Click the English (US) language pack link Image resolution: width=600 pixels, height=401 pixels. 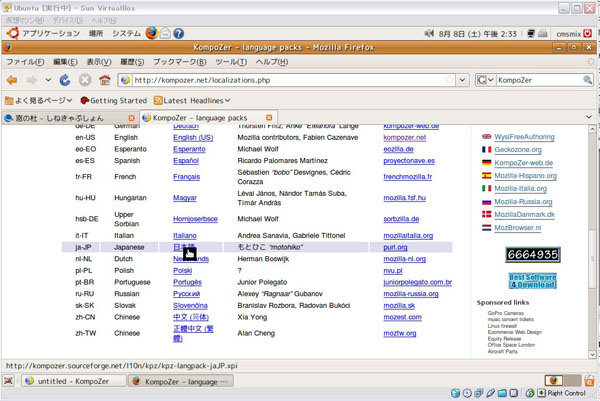(x=193, y=137)
